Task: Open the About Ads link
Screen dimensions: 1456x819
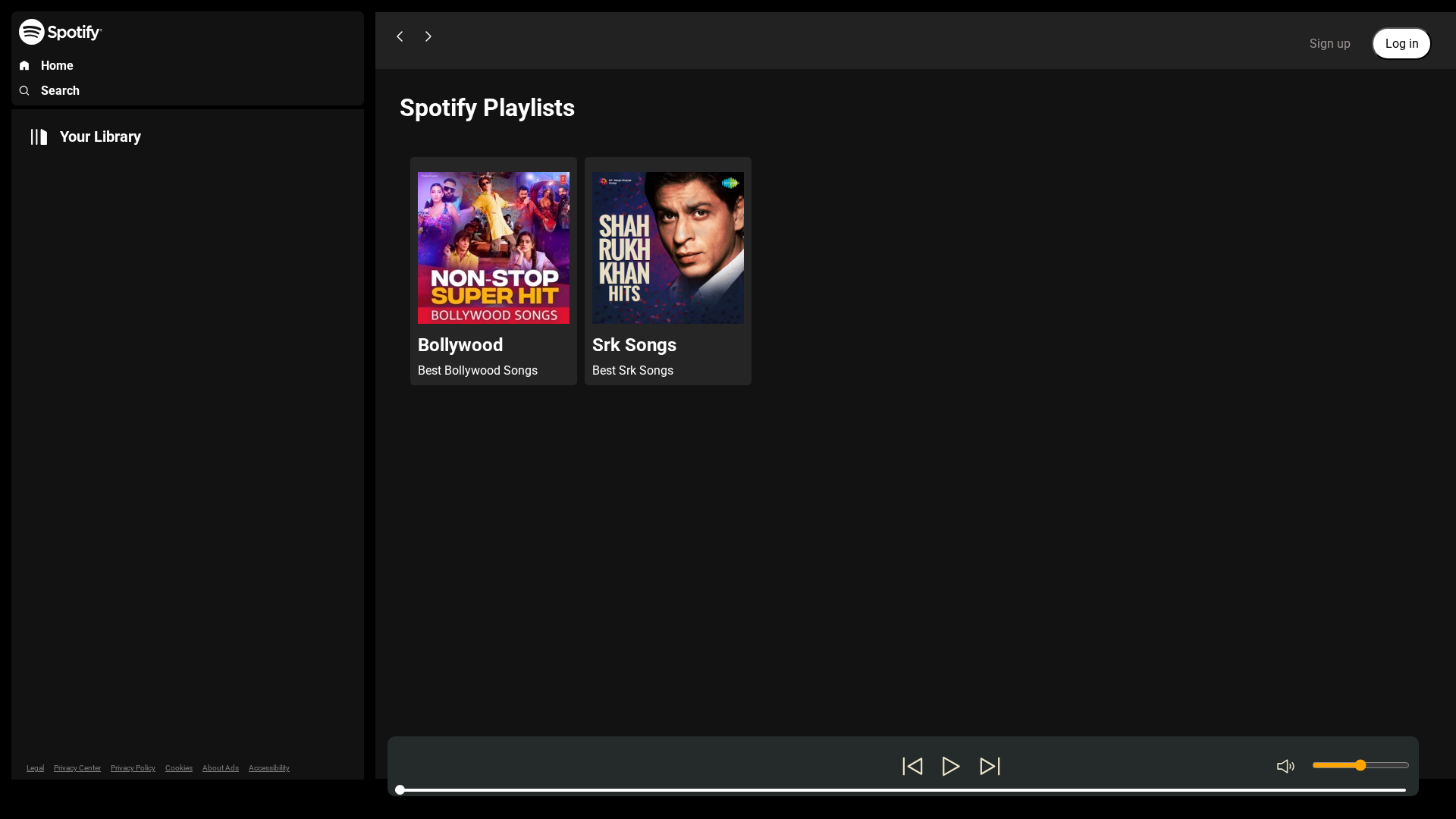Action: [x=221, y=768]
